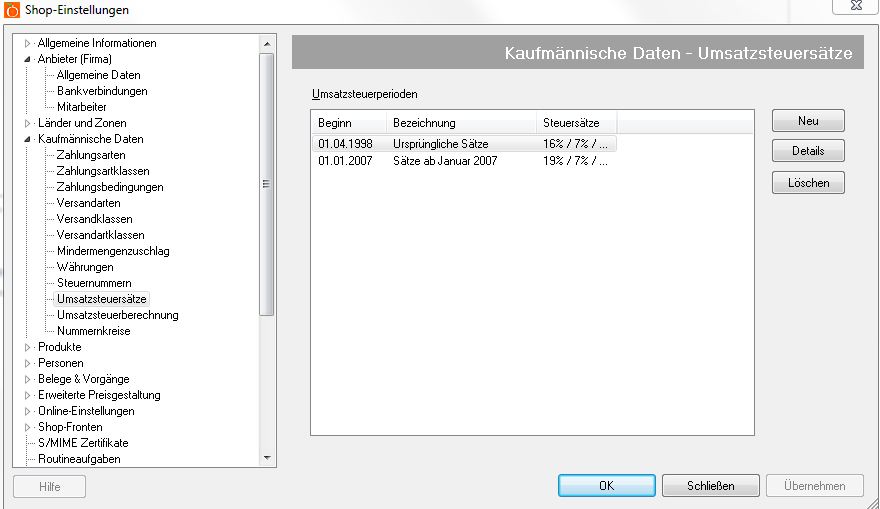Collapse the Kaufmännische Daten node
The image size is (880, 509).
click(x=28, y=139)
